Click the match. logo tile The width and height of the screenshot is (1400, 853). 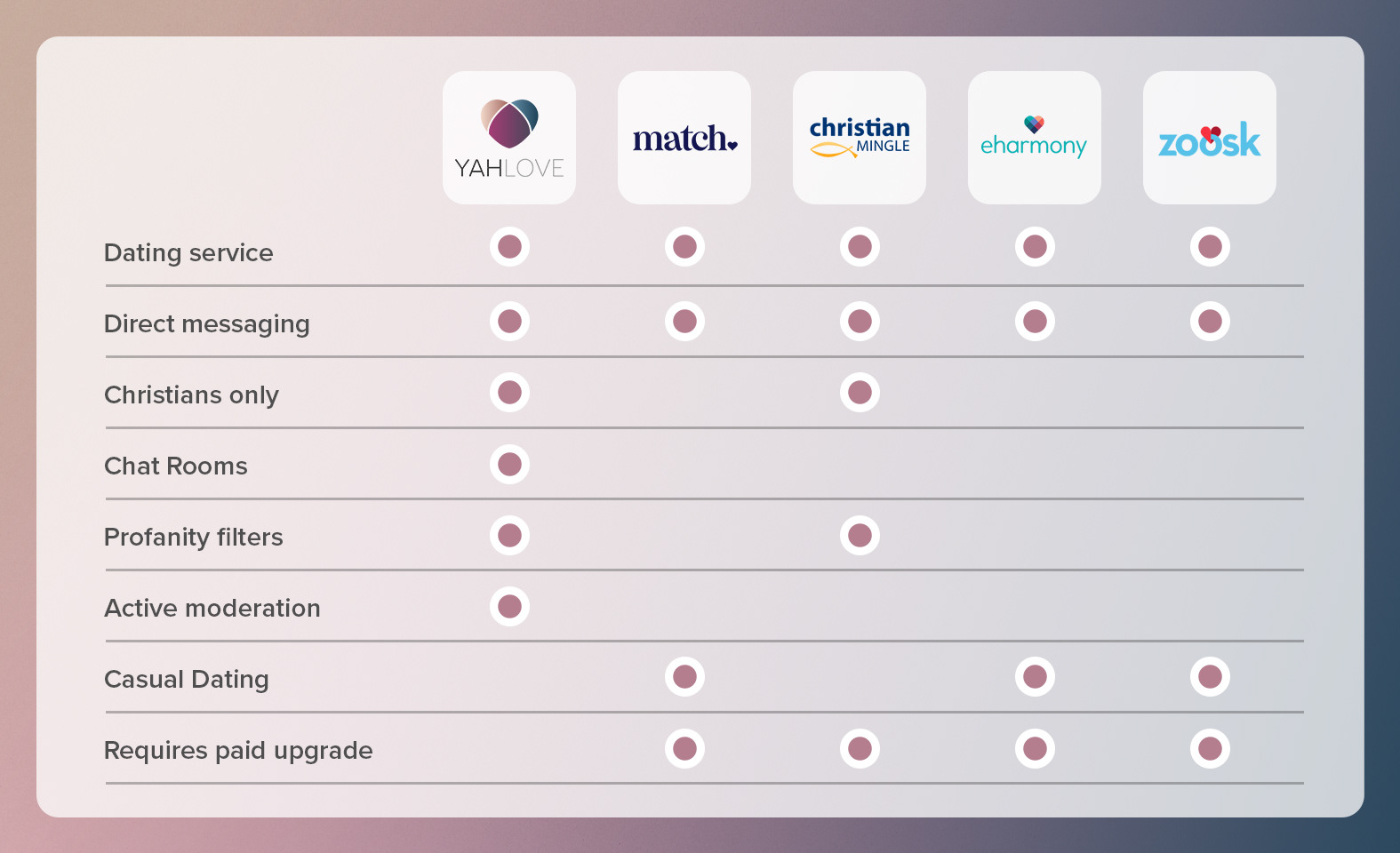(684, 138)
